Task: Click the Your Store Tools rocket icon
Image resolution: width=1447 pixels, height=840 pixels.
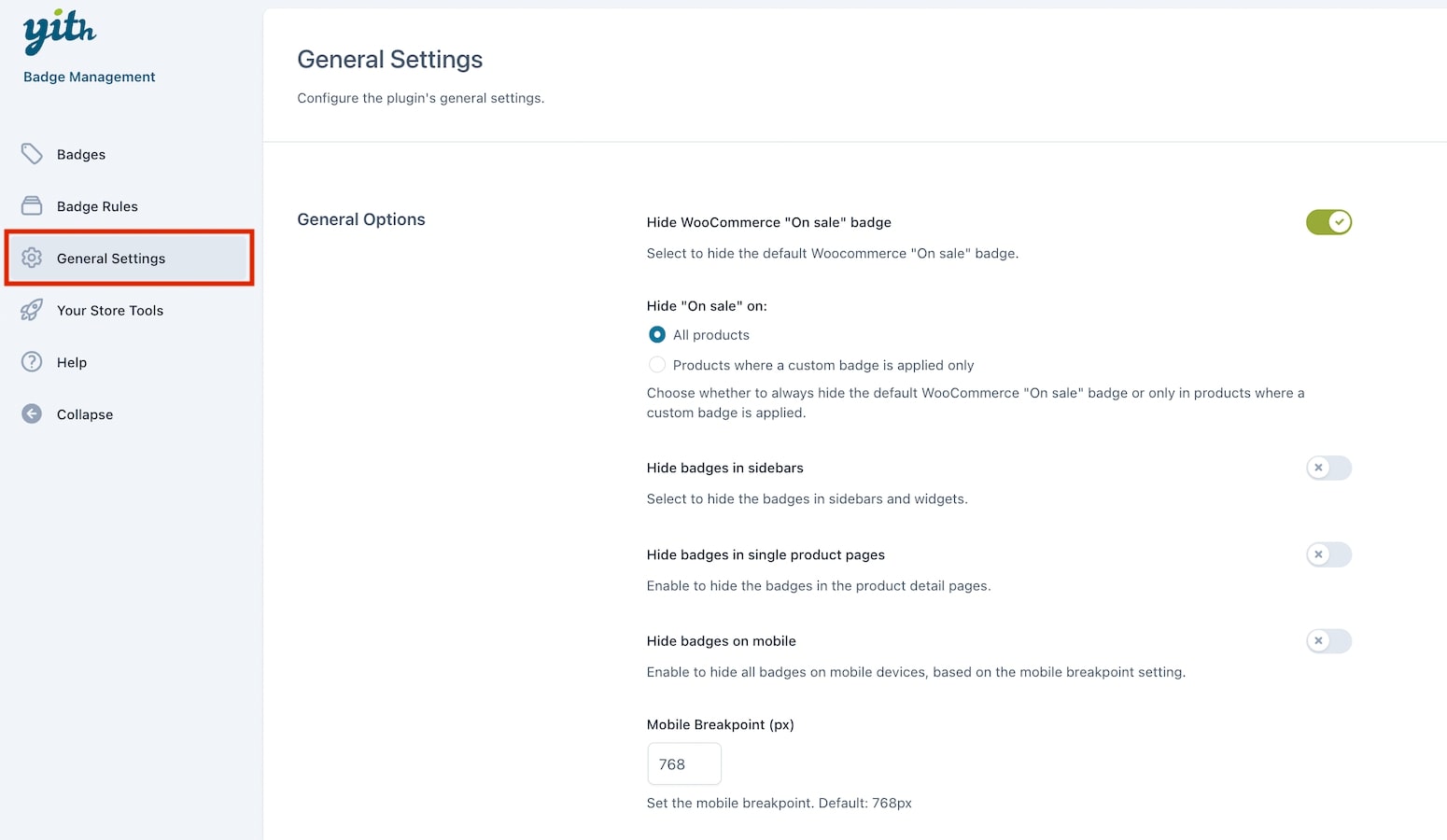Action: [x=32, y=310]
